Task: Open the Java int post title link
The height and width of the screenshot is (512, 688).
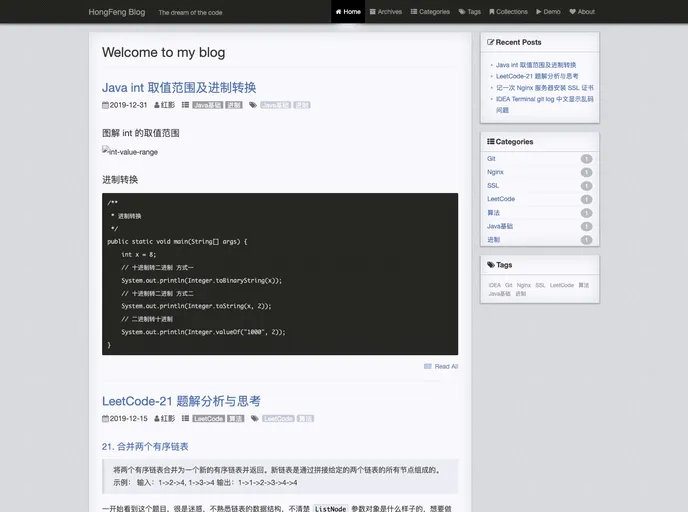Action: 179,87
